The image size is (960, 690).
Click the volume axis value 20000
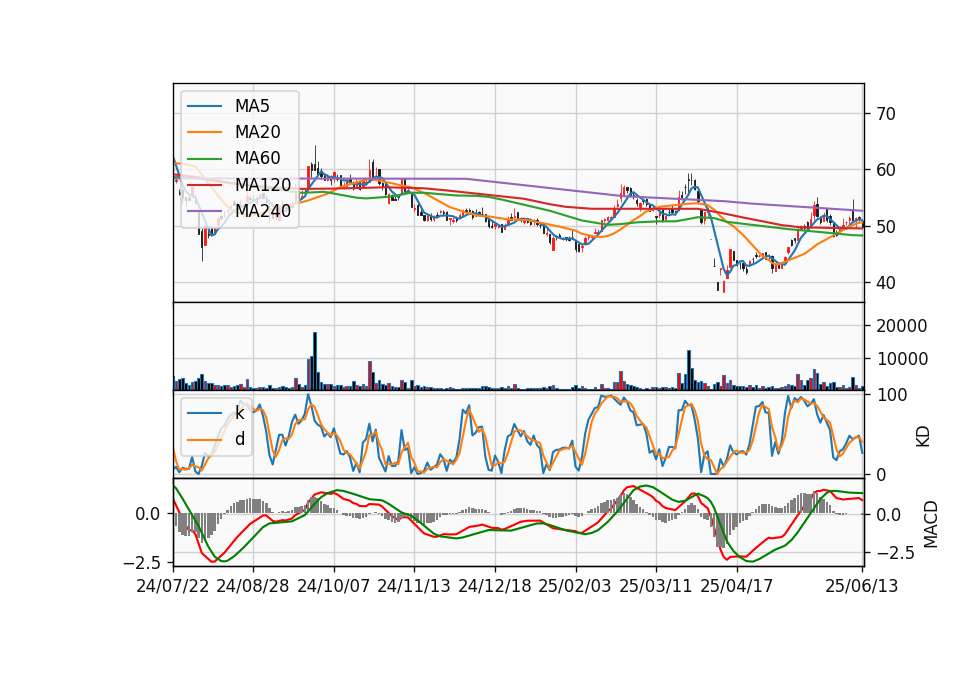click(x=901, y=326)
